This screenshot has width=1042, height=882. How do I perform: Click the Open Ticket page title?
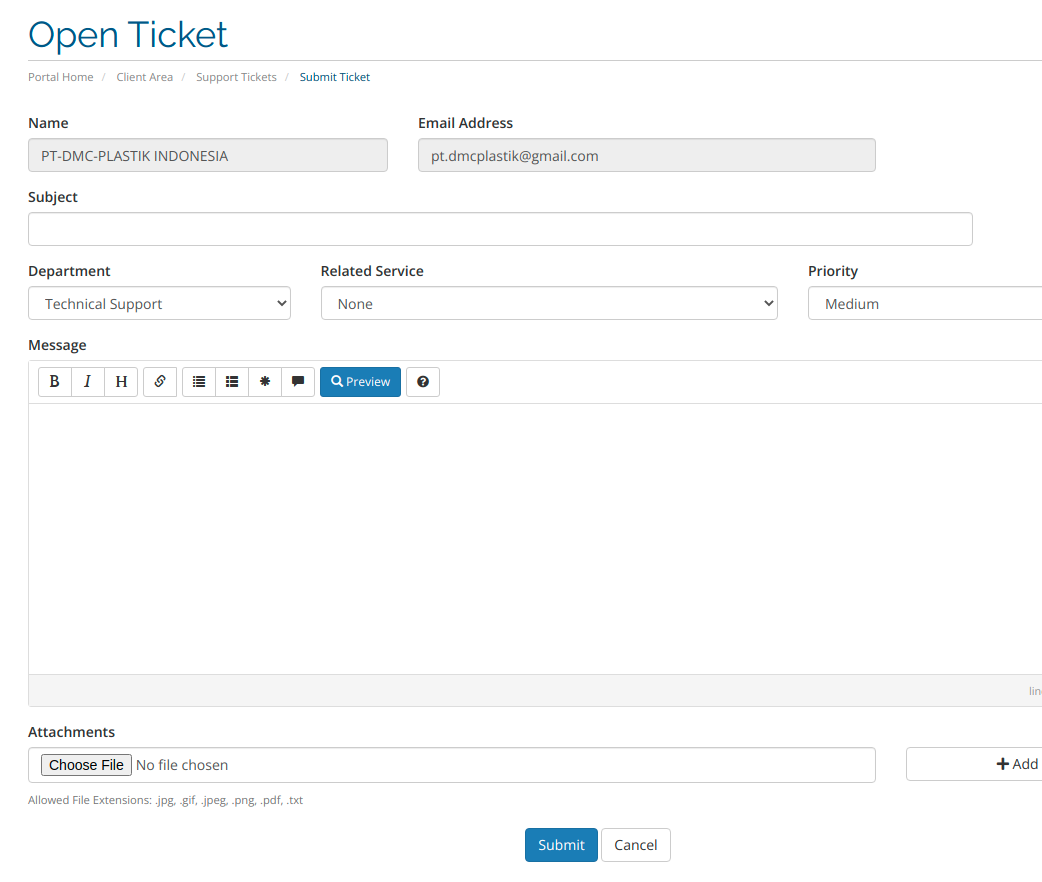pos(128,35)
